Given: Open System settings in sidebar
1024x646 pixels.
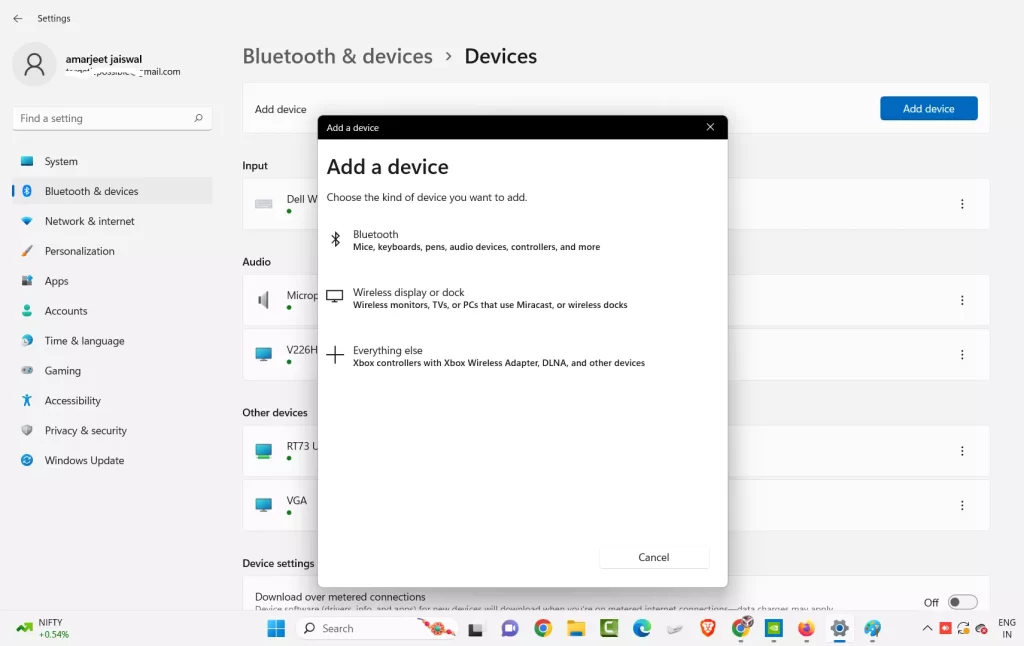Looking at the screenshot, I should [x=112, y=161].
